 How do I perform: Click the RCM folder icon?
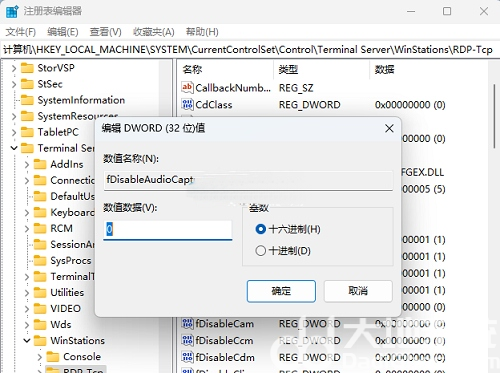(x=40, y=228)
